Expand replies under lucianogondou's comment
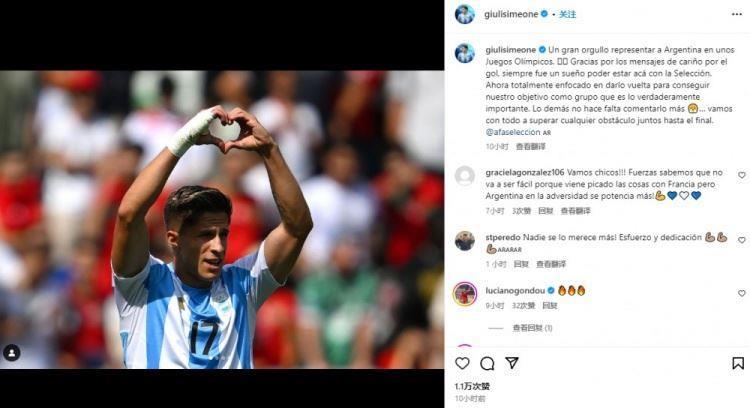750x408 pixels. coord(532,328)
